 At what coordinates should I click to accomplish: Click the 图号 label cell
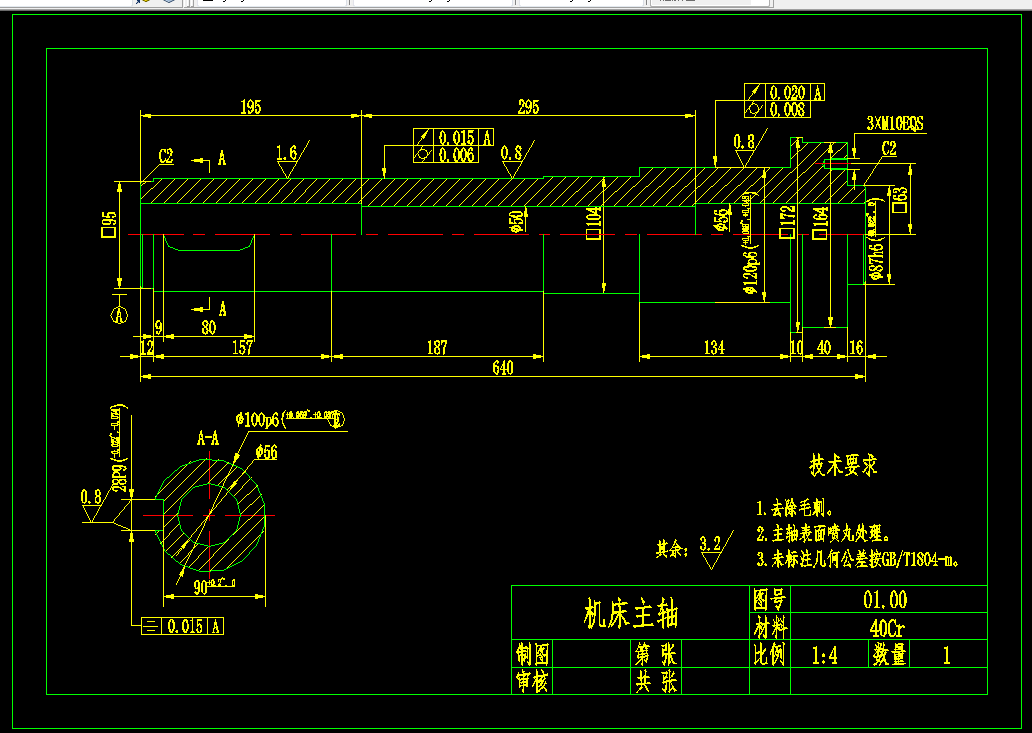(x=769, y=599)
